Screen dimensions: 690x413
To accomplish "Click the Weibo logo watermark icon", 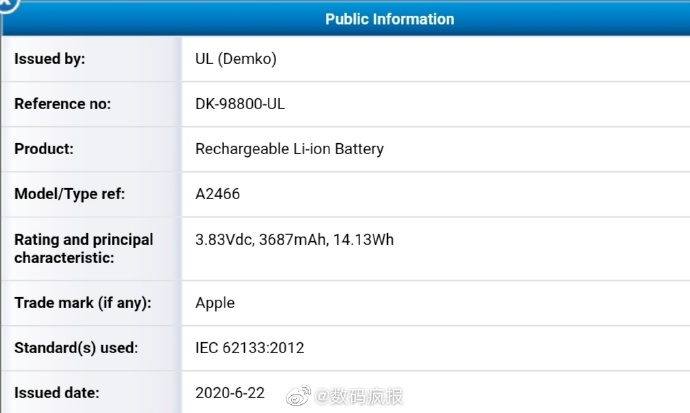I will coord(300,397).
